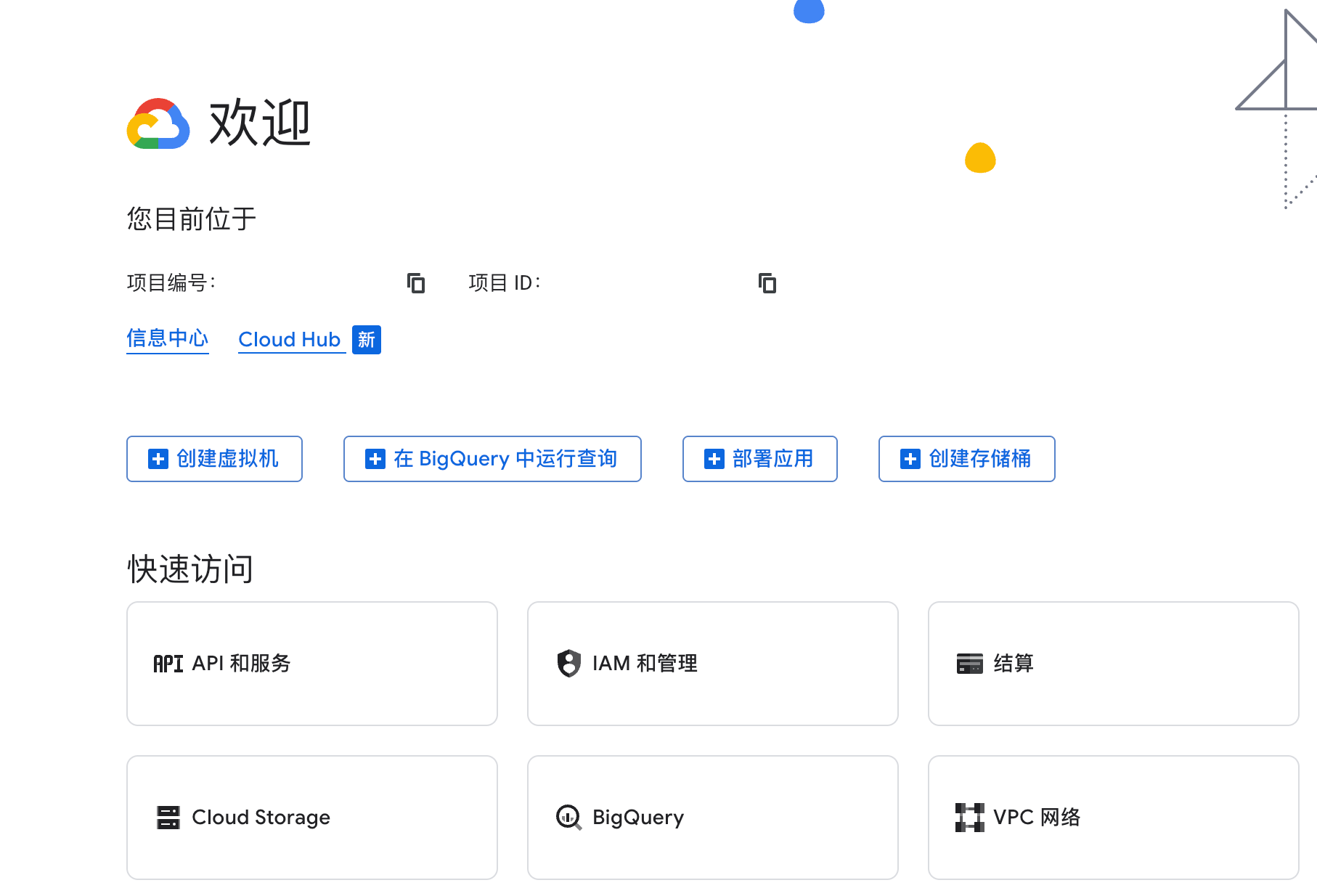Open the BigQuery quick access card
The height and width of the screenshot is (896, 1317).
(713, 818)
